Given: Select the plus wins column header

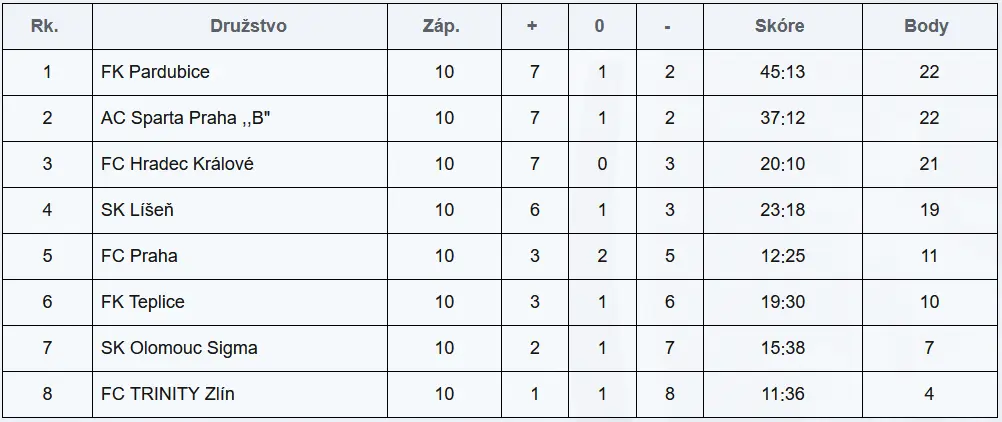Looking at the screenshot, I should tap(532, 26).
